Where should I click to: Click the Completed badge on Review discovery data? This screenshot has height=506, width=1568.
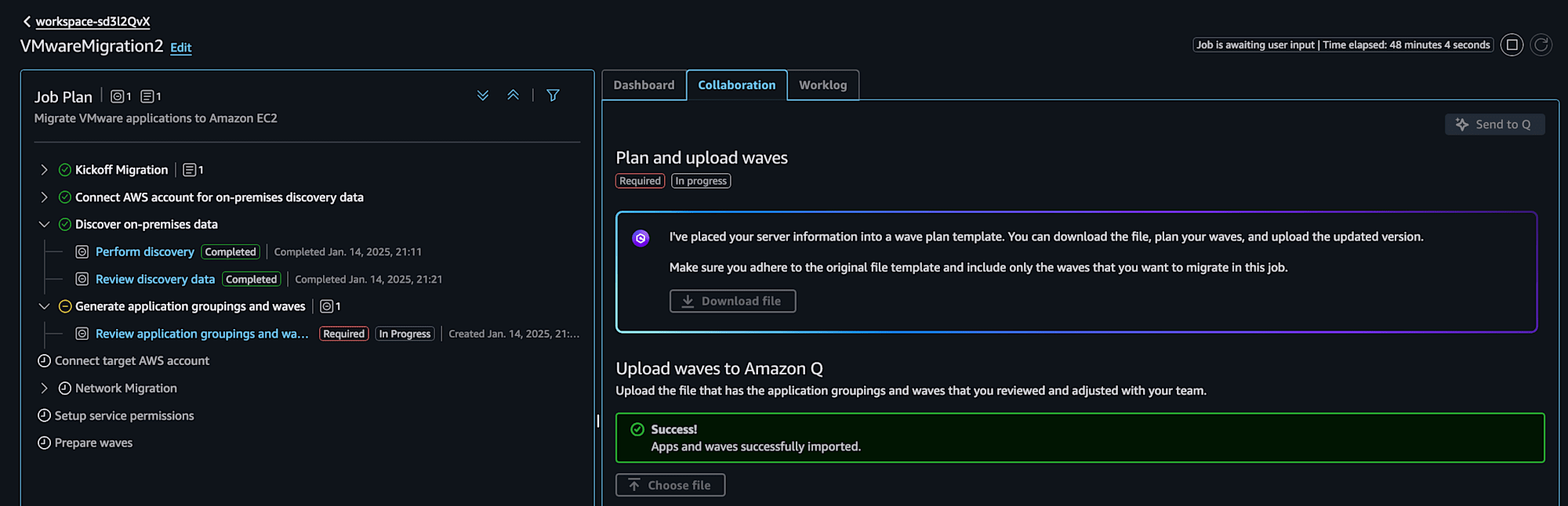tap(252, 280)
